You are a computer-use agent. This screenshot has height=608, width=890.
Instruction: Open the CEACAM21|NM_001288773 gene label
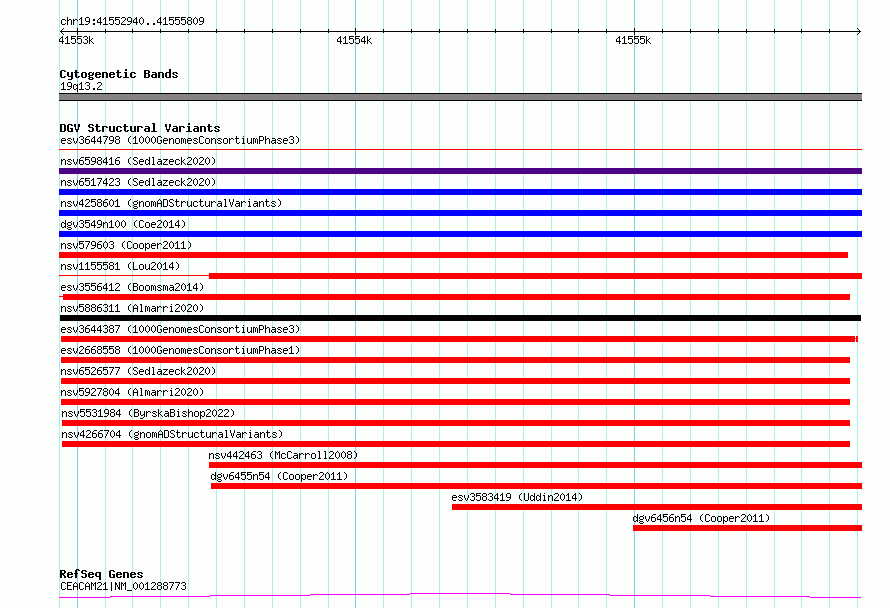pyautogui.click(x=123, y=586)
